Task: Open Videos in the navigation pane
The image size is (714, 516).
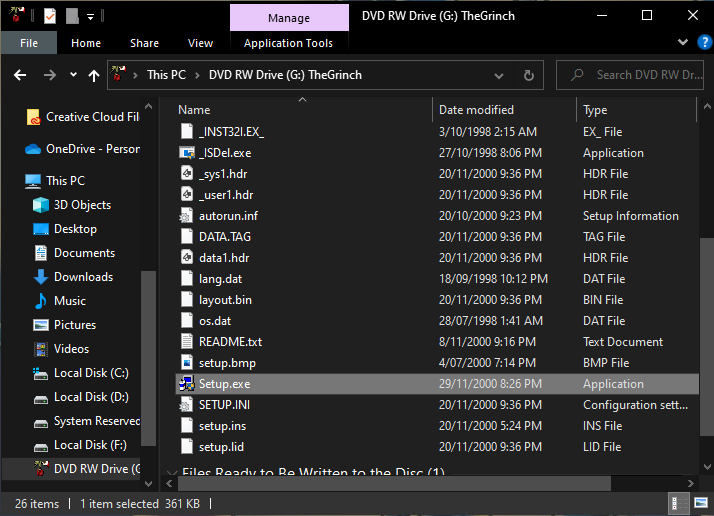Action: (x=61, y=349)
